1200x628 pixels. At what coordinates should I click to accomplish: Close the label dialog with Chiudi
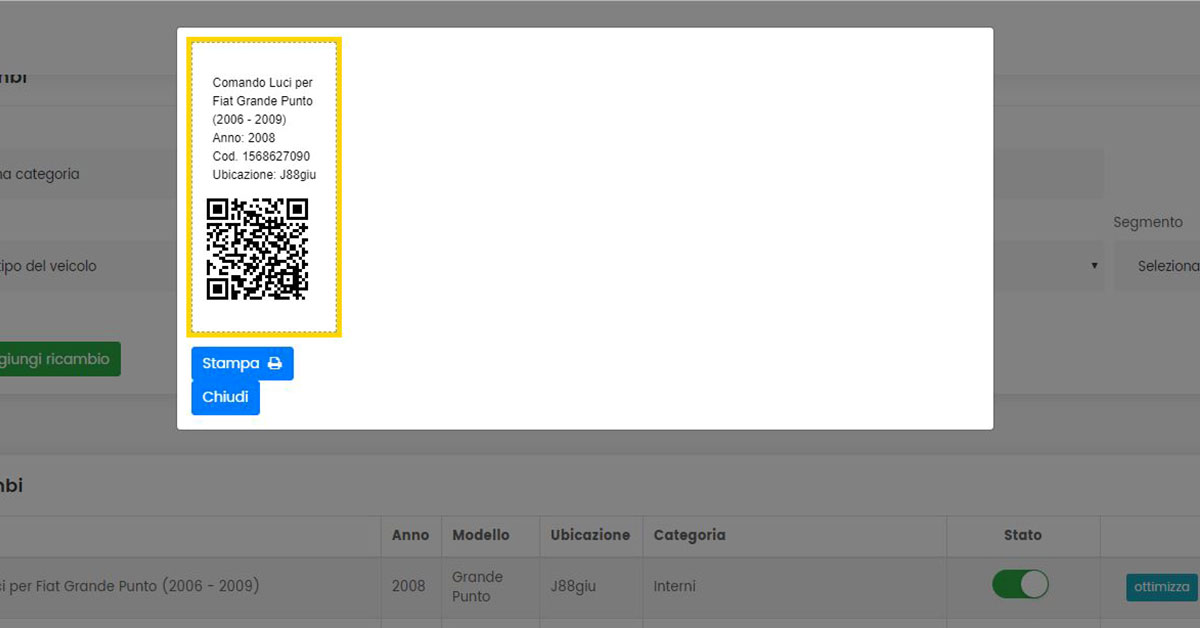pos(225,397)
